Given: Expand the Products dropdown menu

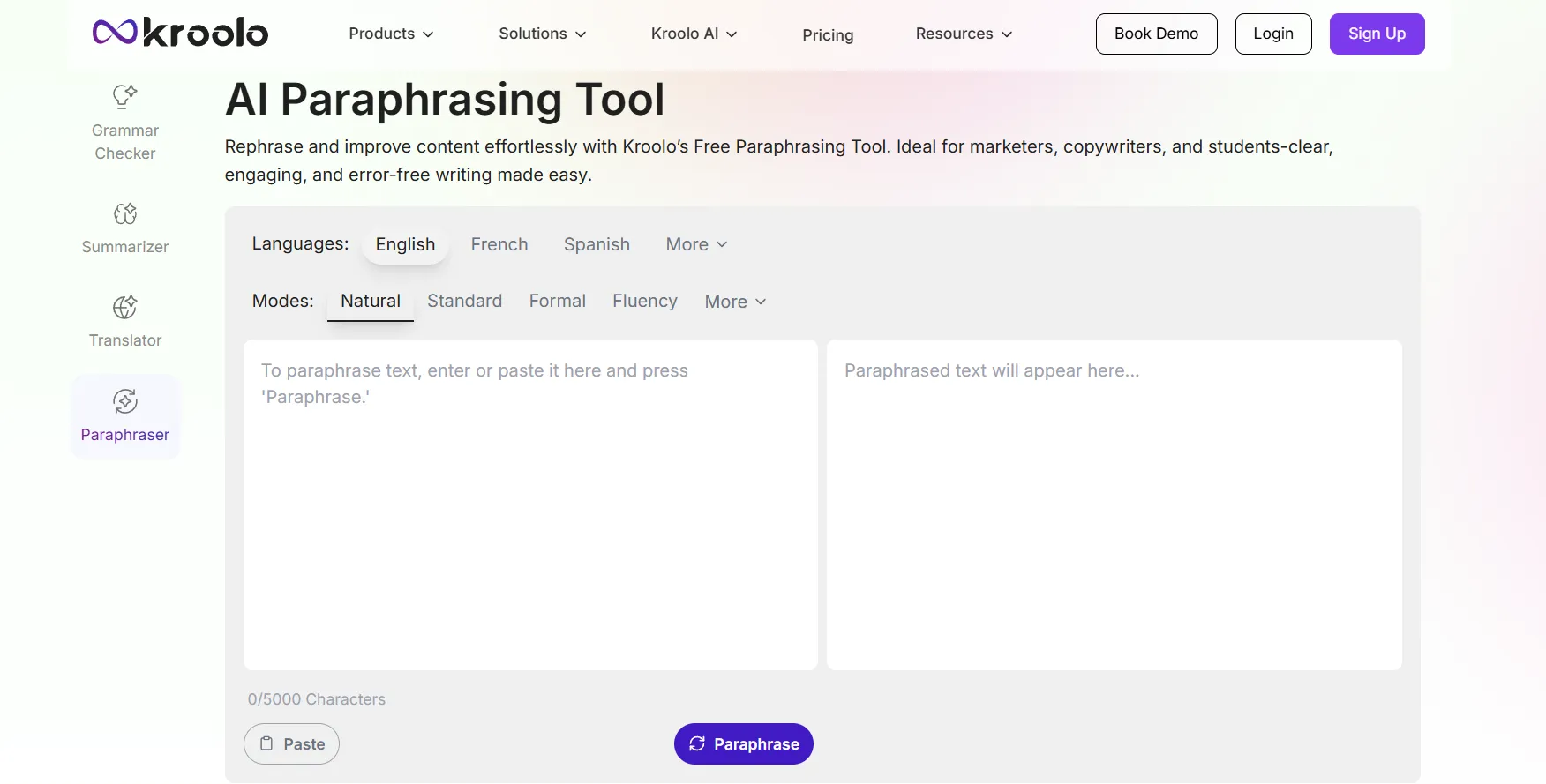Looking at the screenshot, I should [391, 34].
